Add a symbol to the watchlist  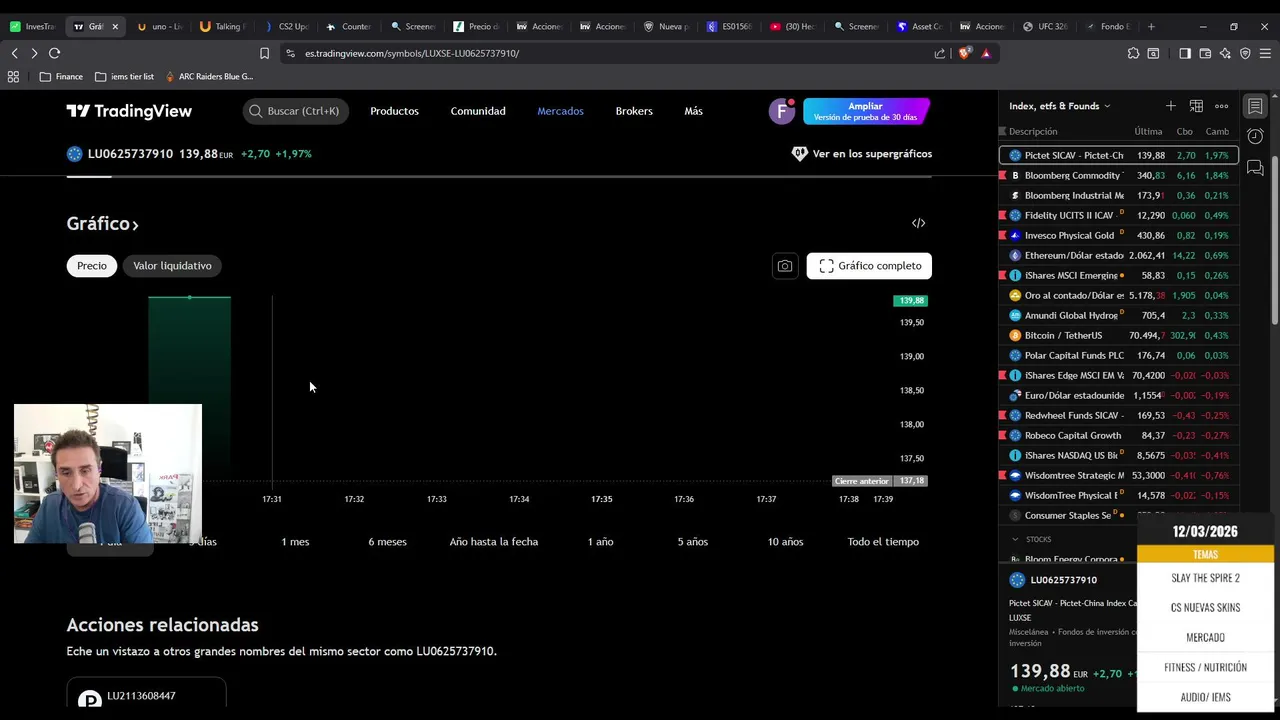click(x=1170, y=106)
